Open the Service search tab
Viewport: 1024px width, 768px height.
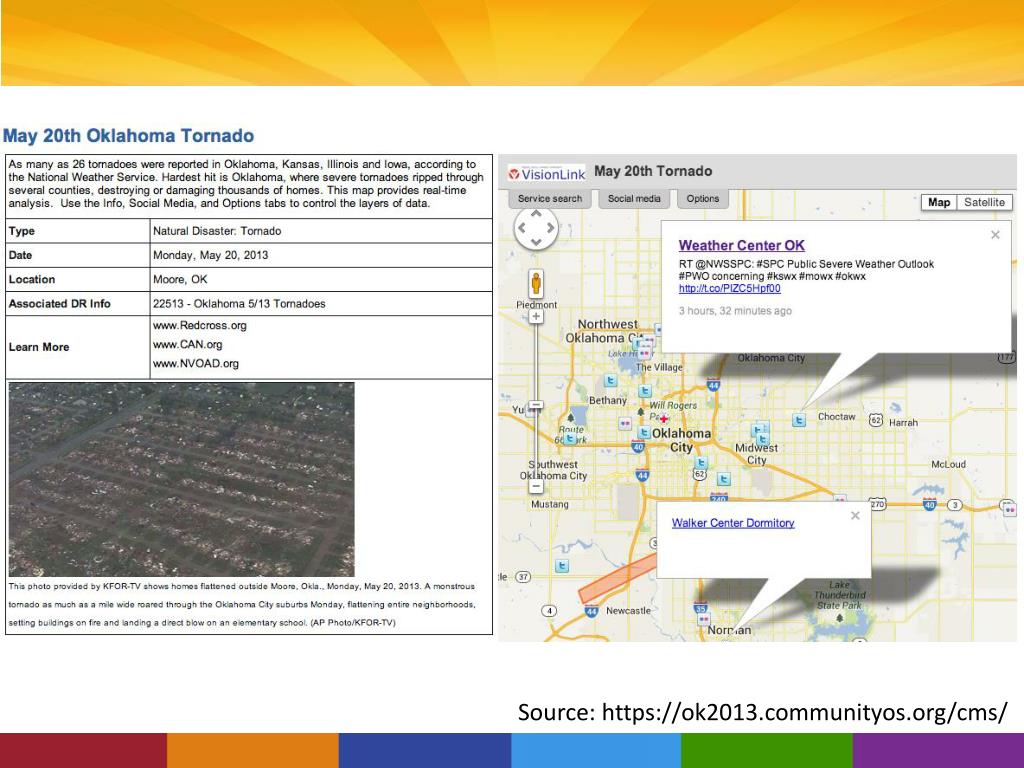549,199
